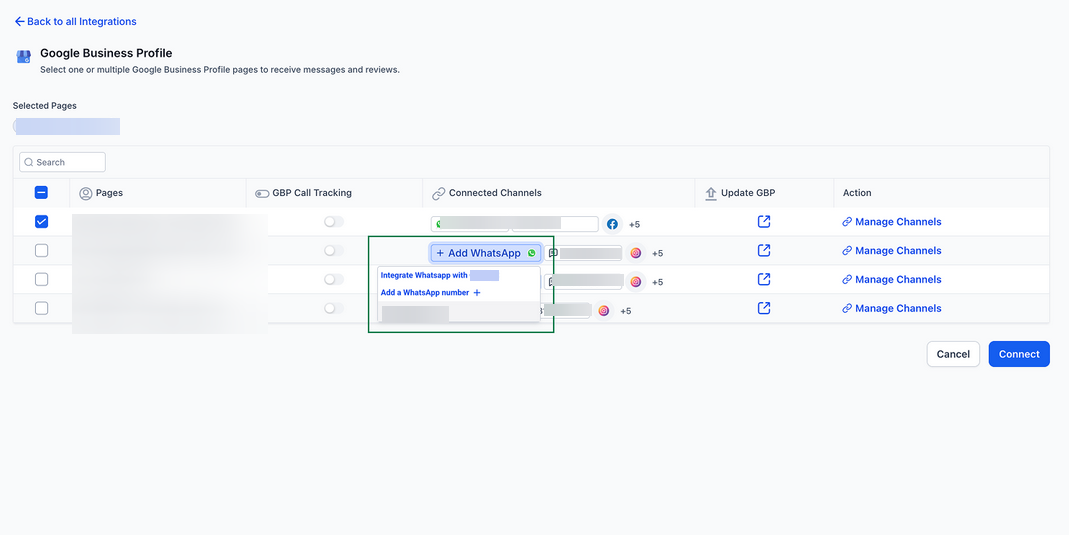1069x535 pixels.
Task: Uncheck the first page row checkbox
Action: (x=41, y=222)
